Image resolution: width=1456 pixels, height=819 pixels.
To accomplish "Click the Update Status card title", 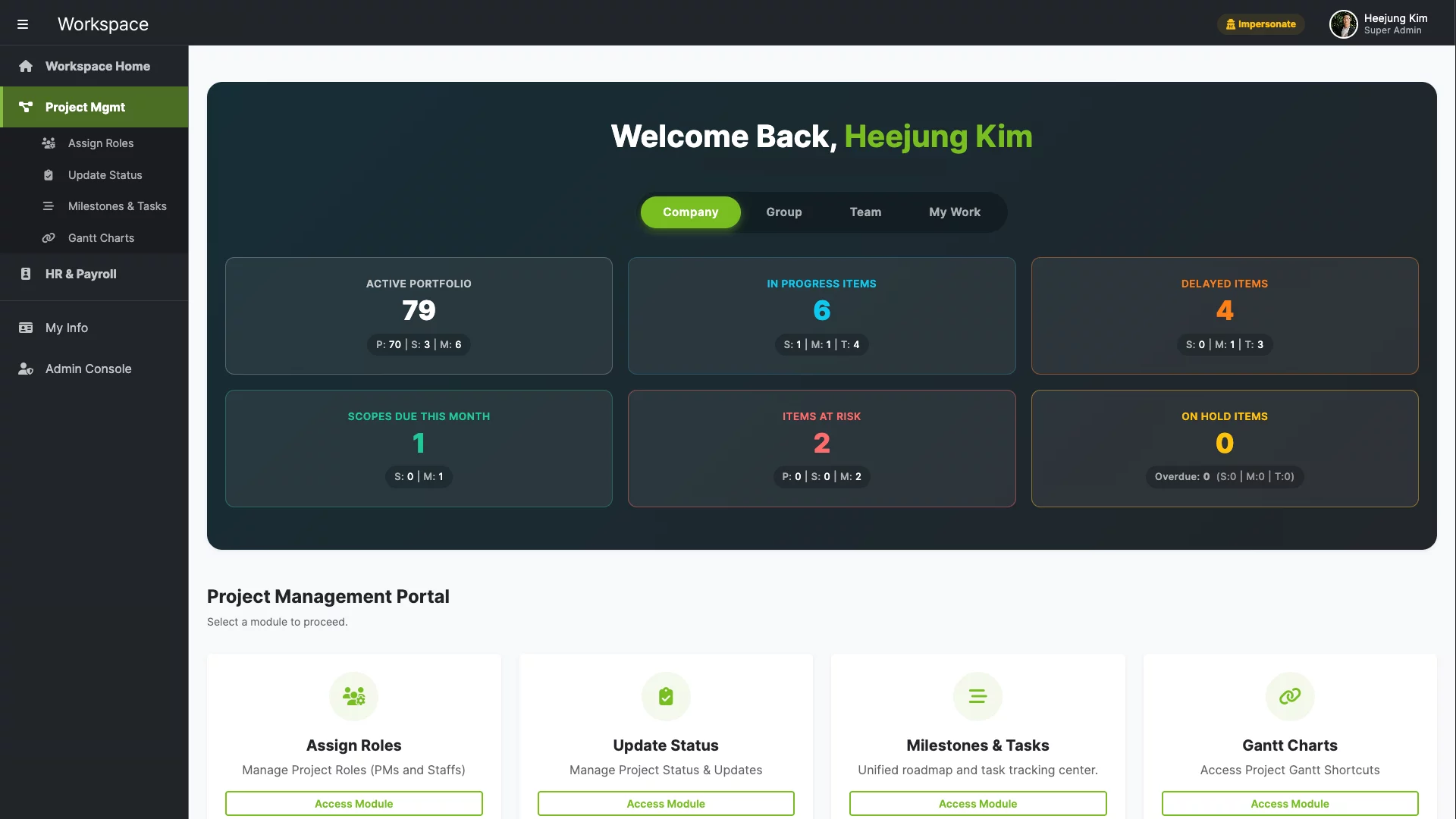I will pyautogui.click(x=666, y=745).
